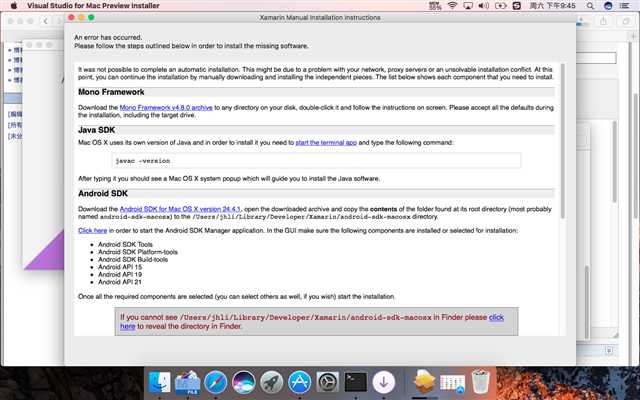Click Safari's back arrow button
Viewport: 640px width, 400px height.
point(45,21)
